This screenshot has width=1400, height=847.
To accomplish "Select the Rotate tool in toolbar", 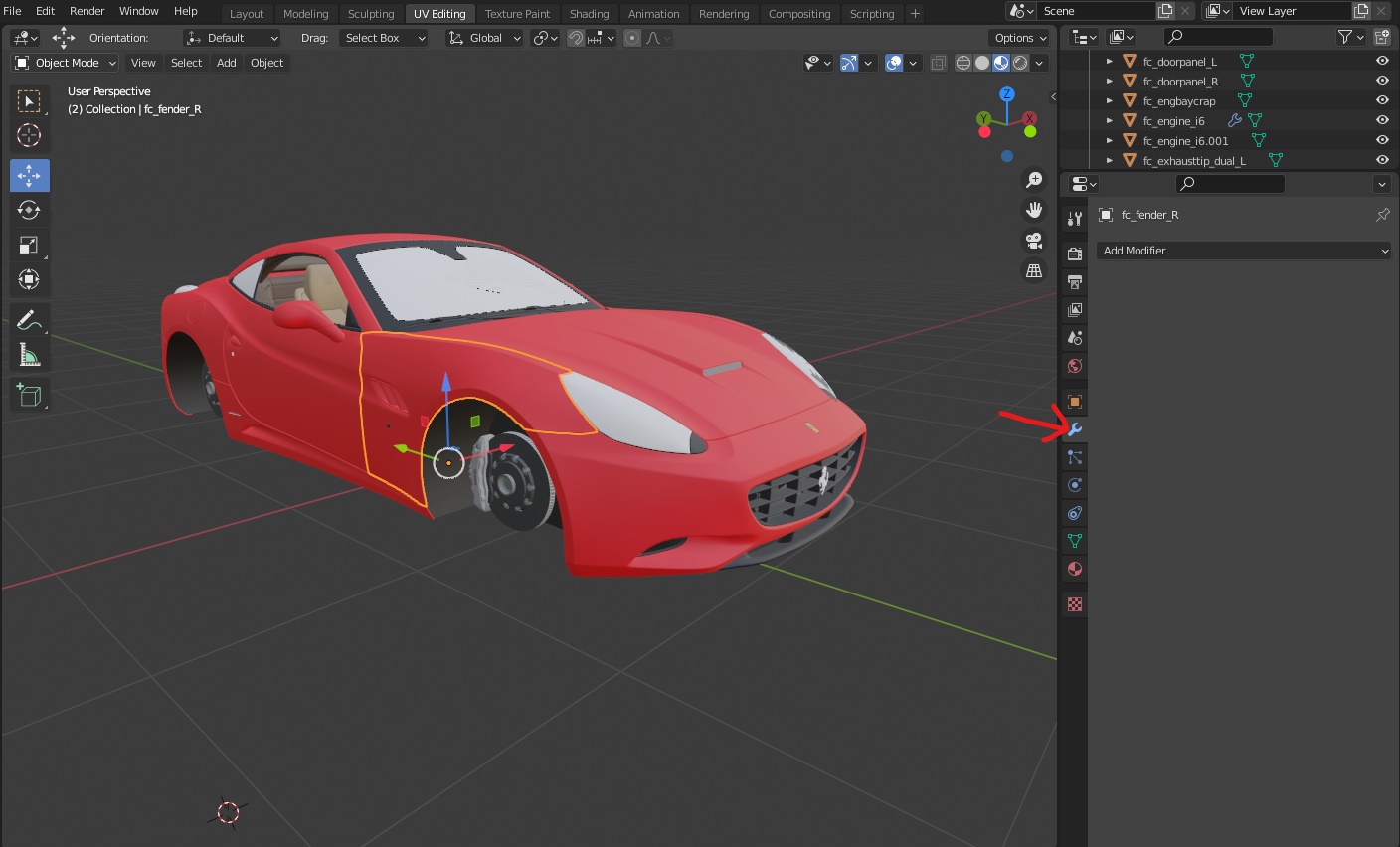I will [29, 210].
